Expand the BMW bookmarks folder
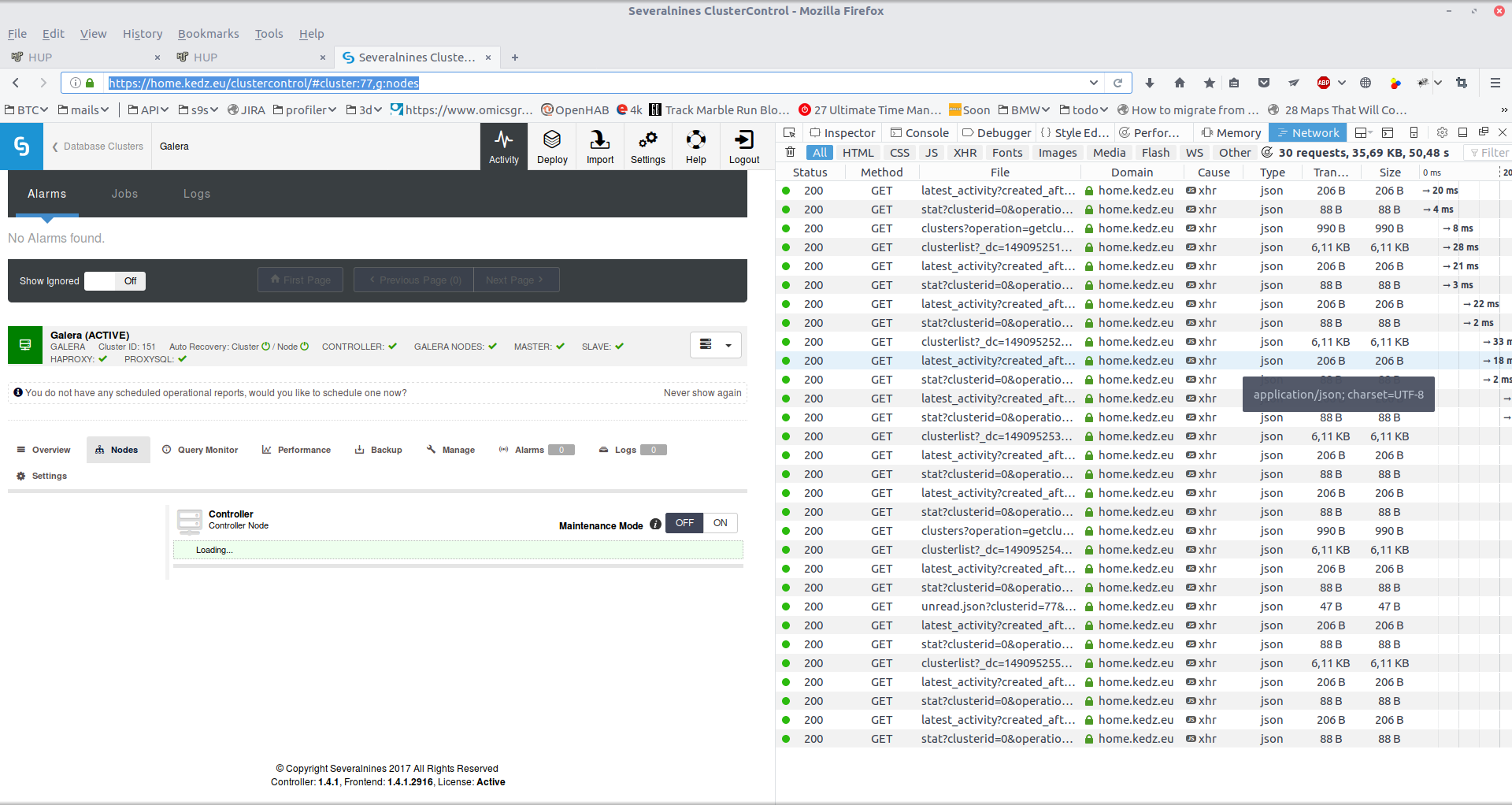The image size is (1512, 805). click(1024, 109)
